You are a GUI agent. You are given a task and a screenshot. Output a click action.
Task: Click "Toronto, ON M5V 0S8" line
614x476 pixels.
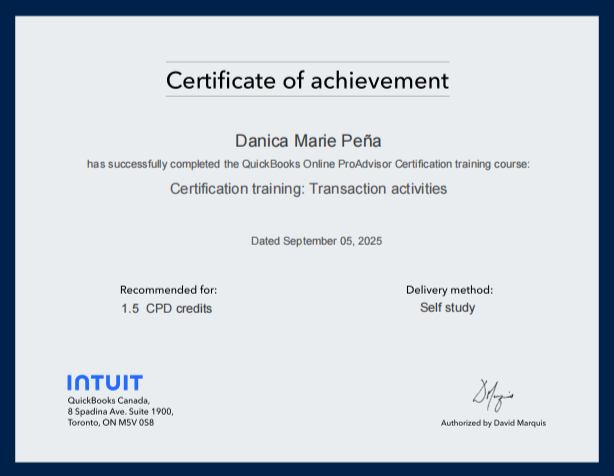111,422
